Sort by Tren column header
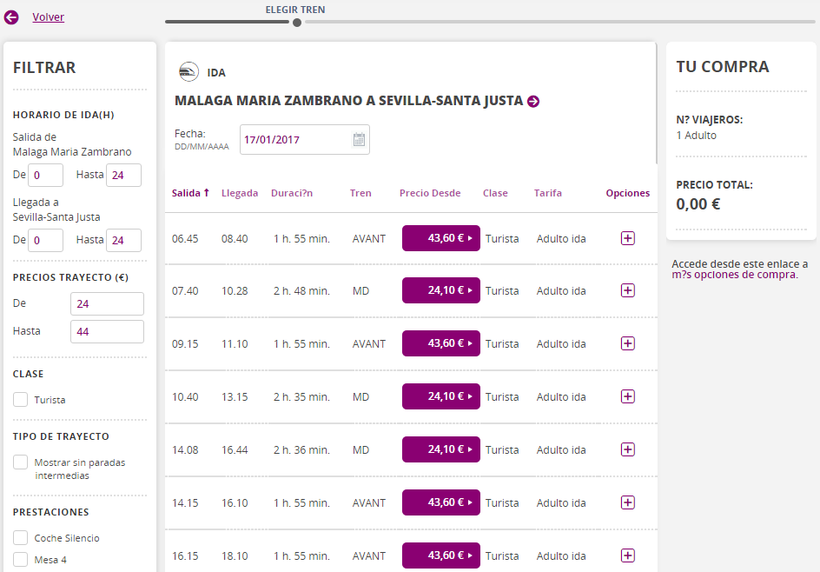This screenshot has height=572, width=820. (360, 193)
